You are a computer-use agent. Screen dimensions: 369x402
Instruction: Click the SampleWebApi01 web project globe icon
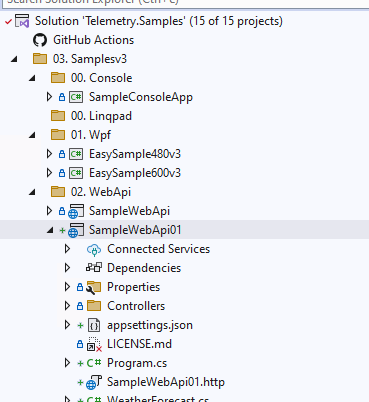(76, 230)
